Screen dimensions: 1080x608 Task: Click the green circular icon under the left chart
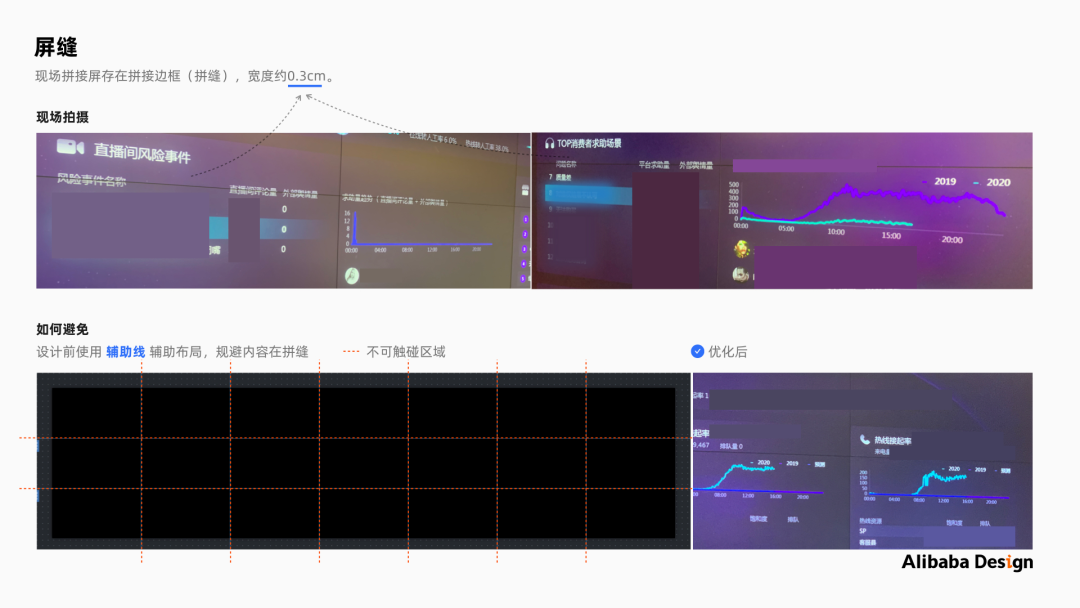tap(352, 275)
